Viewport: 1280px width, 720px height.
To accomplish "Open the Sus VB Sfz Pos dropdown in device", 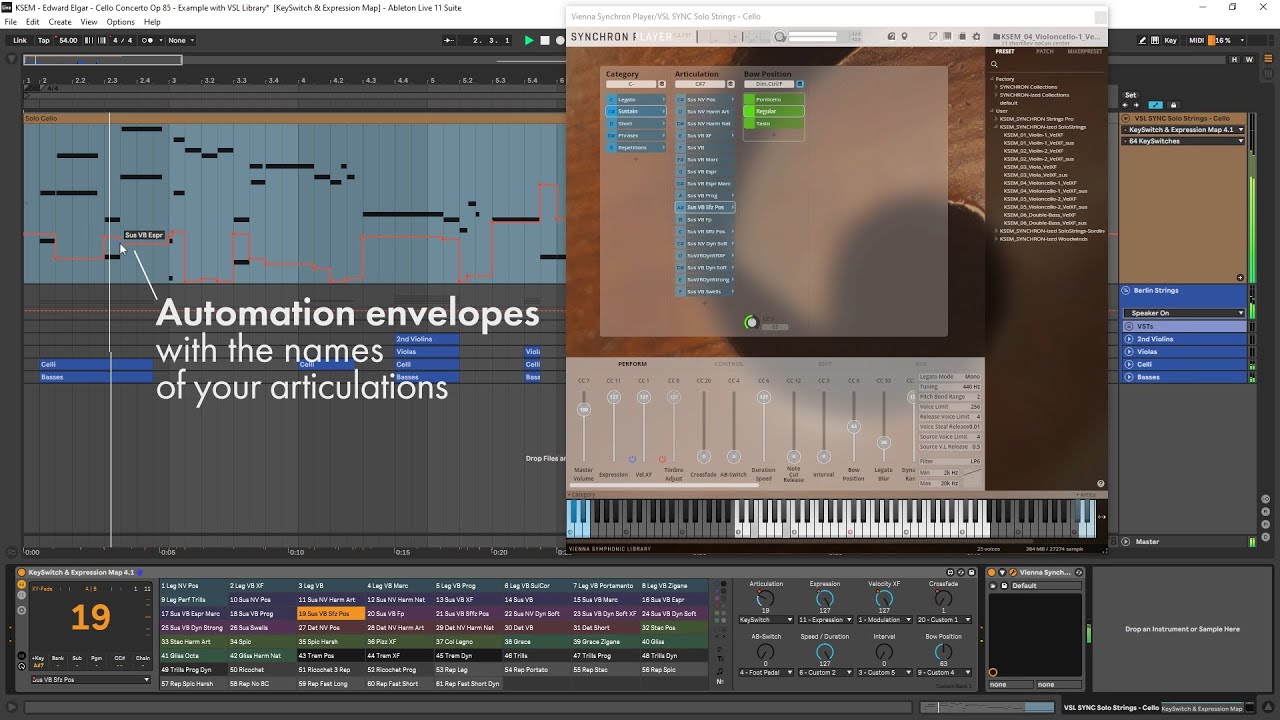I will 90,680.
